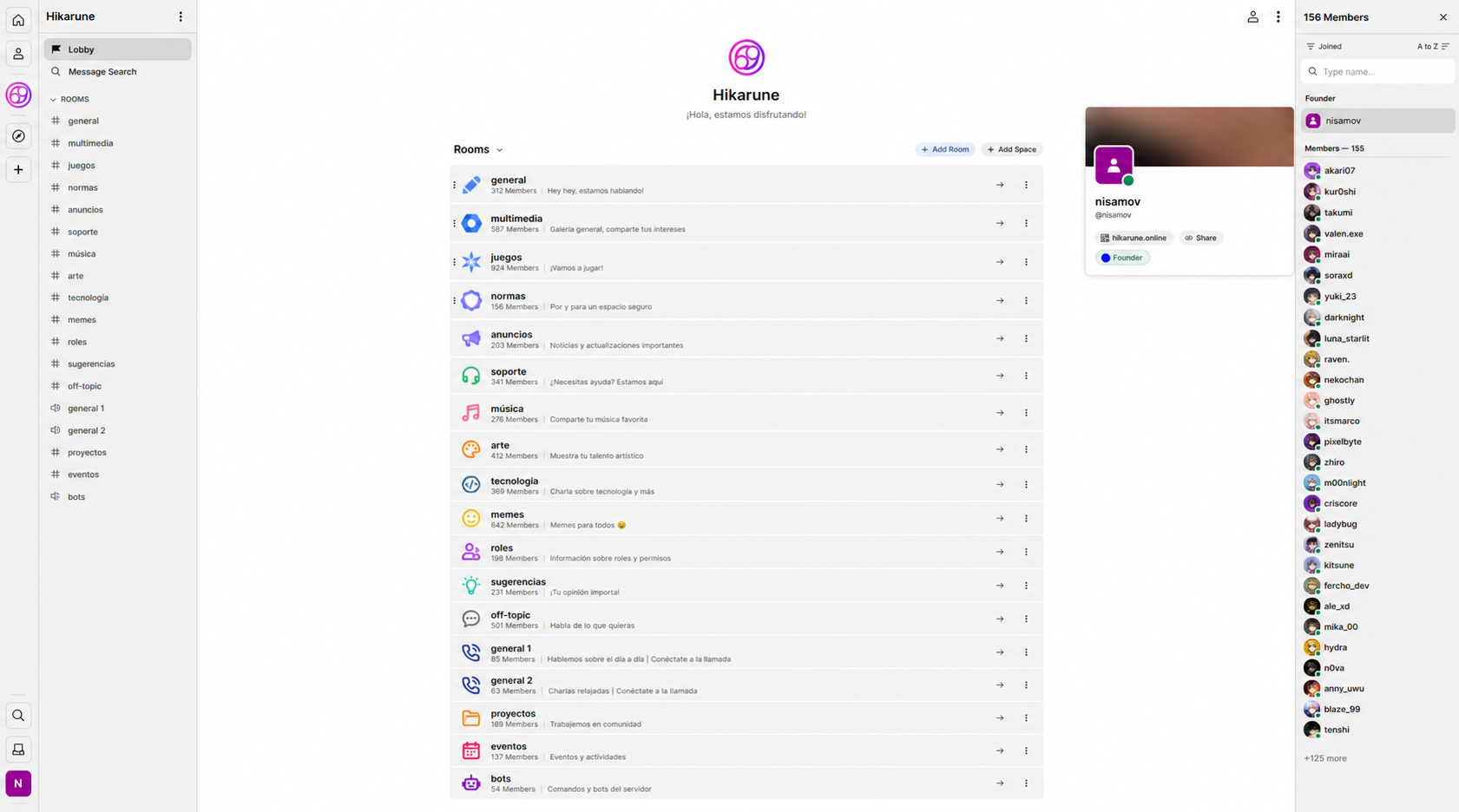1459x812 pixels.
Task: Click the arrow to enter soporte room
Action: pyautogui.click(x=1000, y=376)
